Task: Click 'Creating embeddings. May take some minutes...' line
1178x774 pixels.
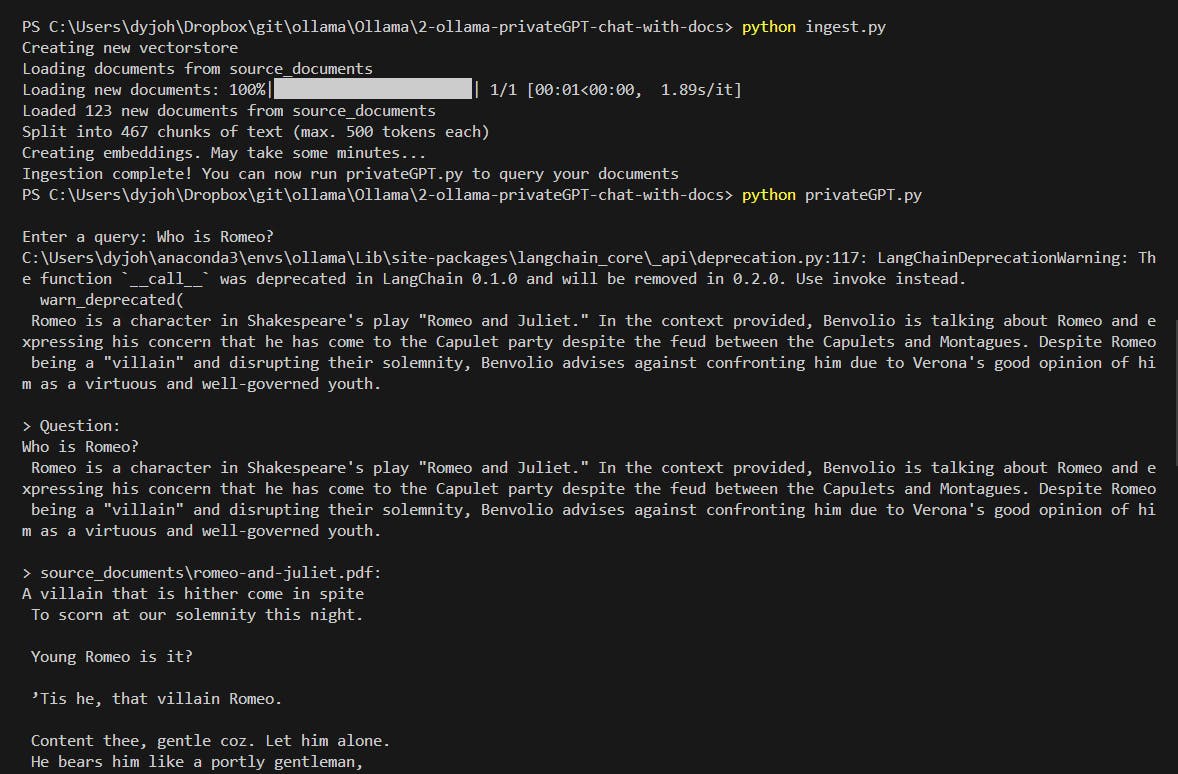Action: click(224, 153)
